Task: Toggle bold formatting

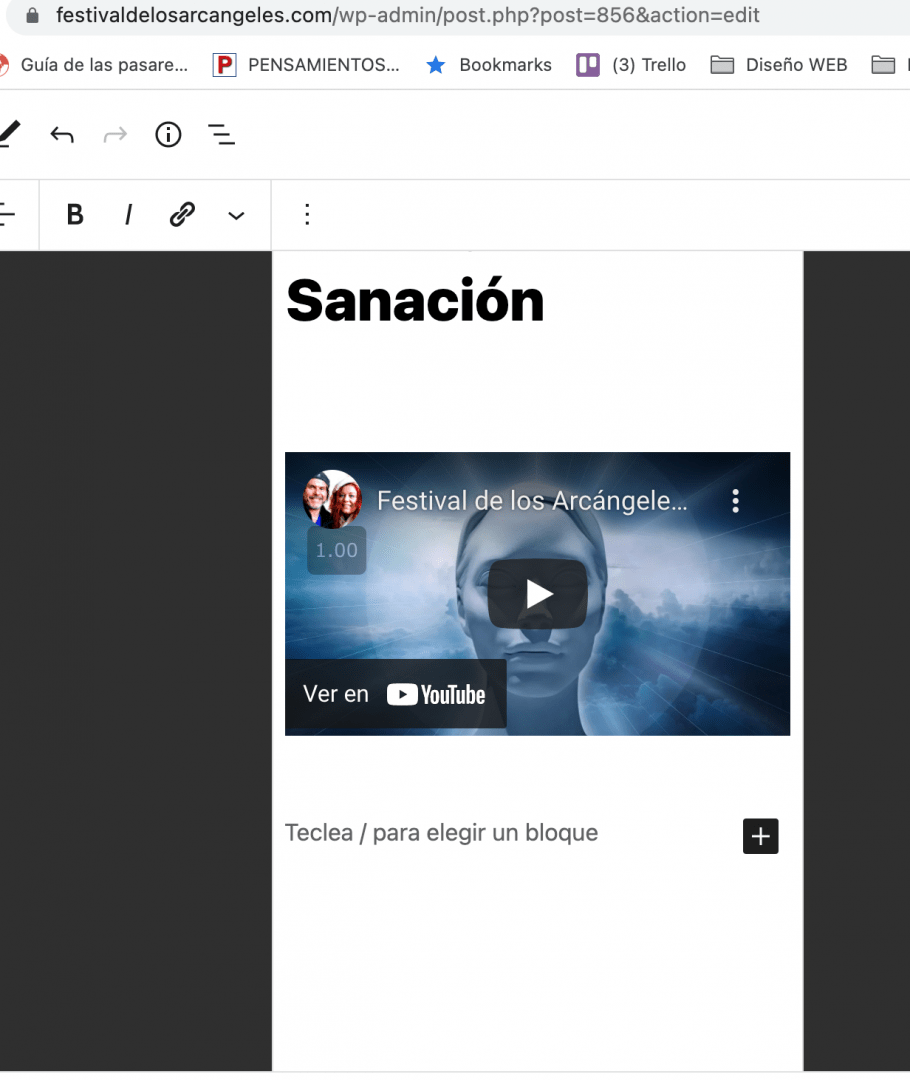Action: click(x=75, y=215)
